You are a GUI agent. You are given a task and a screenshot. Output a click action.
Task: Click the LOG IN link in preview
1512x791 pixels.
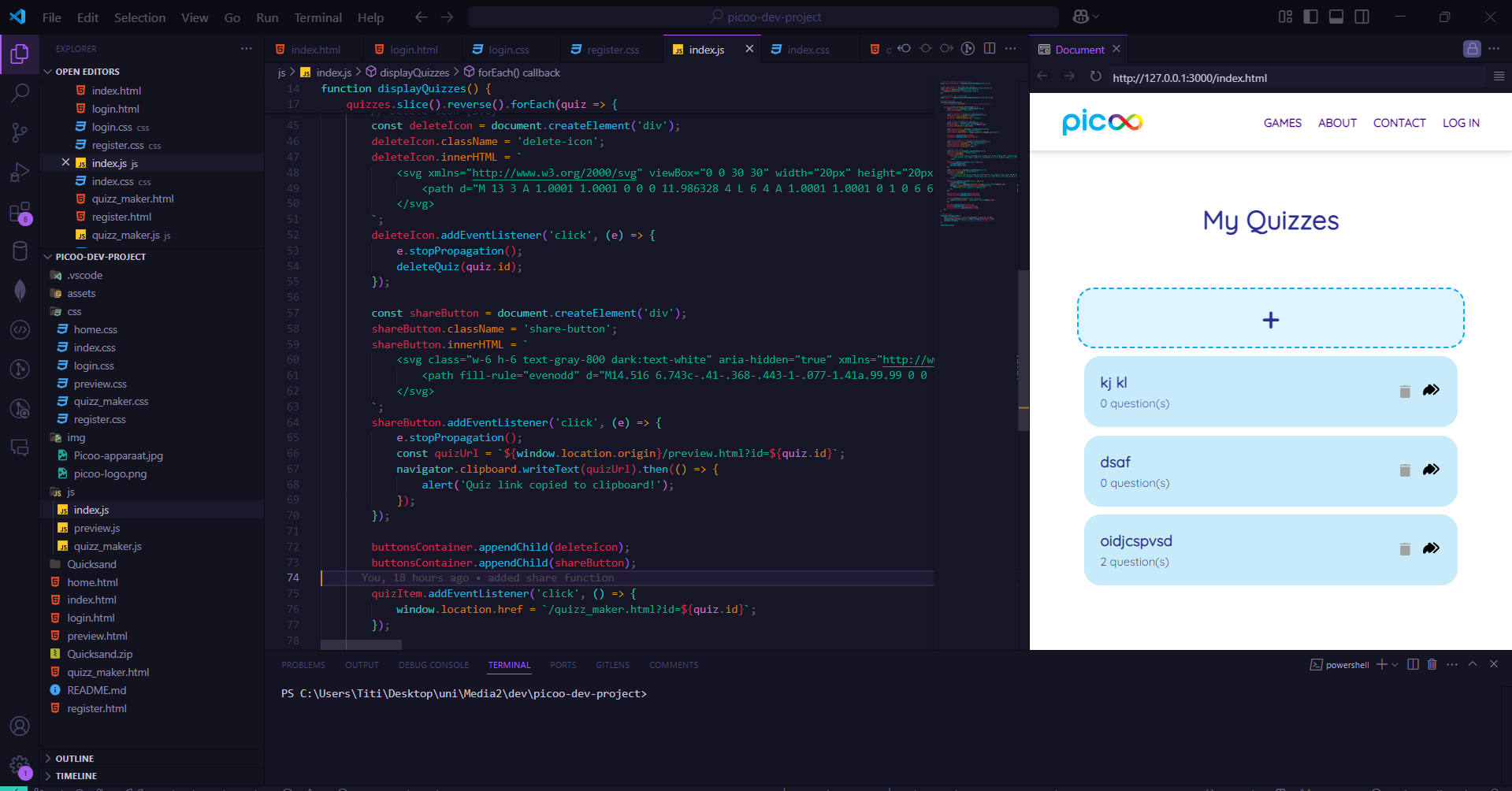pyautogui.click(x=1461, y=123)
